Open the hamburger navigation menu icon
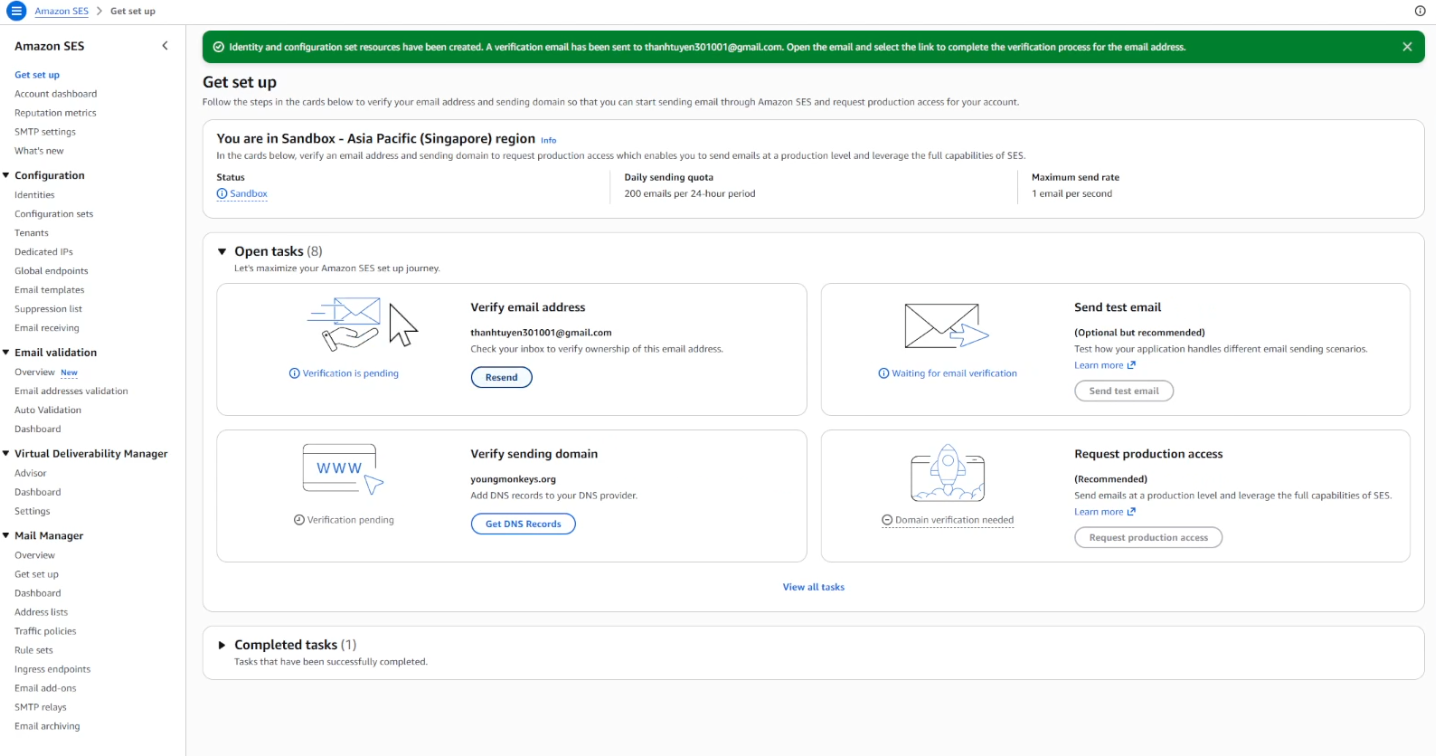 coord(15,11)
